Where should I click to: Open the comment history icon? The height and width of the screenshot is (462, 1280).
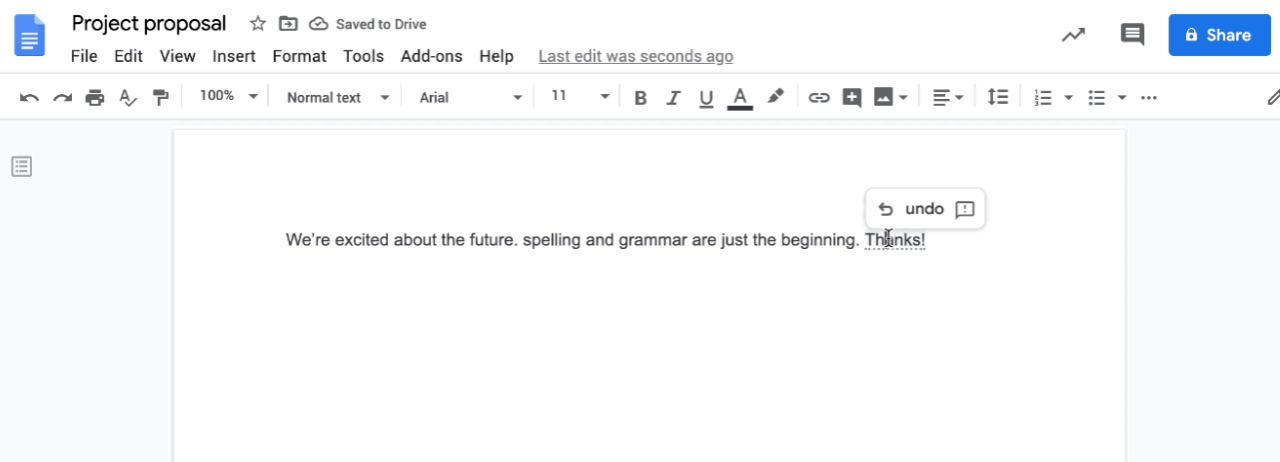[x=1132, y=35]
